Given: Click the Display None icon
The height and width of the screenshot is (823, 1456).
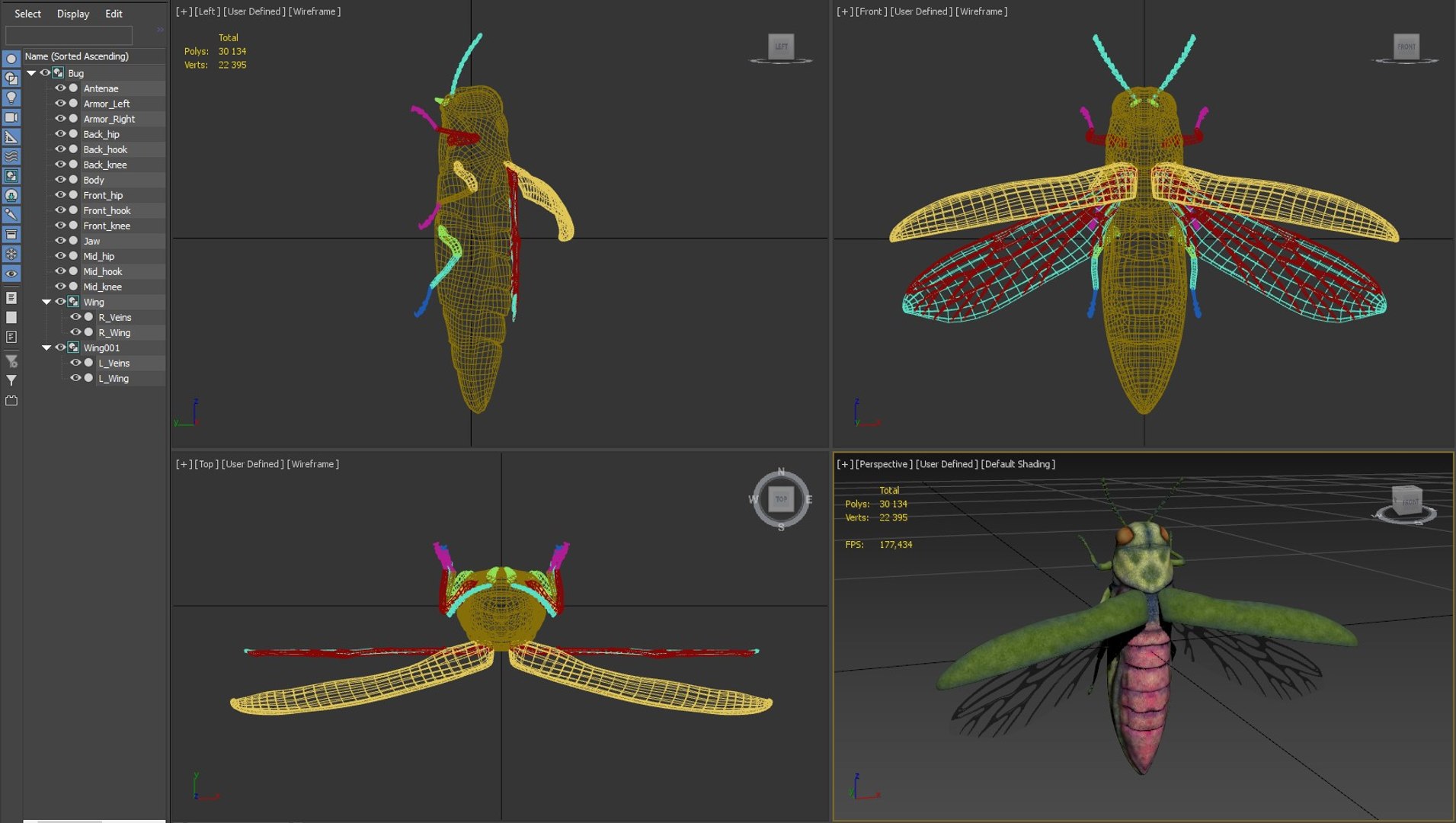Looking at the screenshot, I should coord(11,317).
